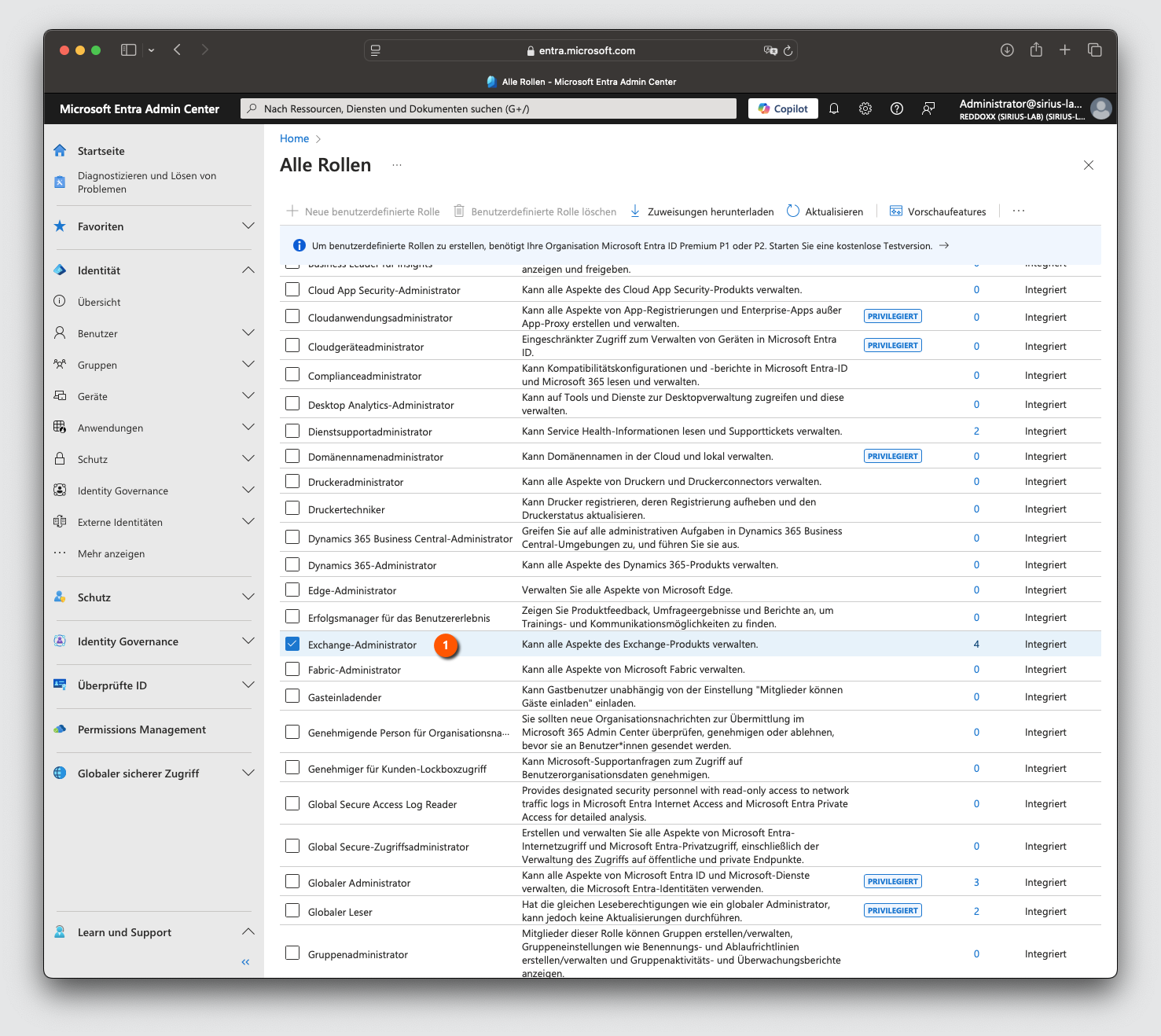Open toolbar overflow ellipsis after Vorschaufeatures
This screenshot has width=1161, height=1036.
tap(1019, 211)
